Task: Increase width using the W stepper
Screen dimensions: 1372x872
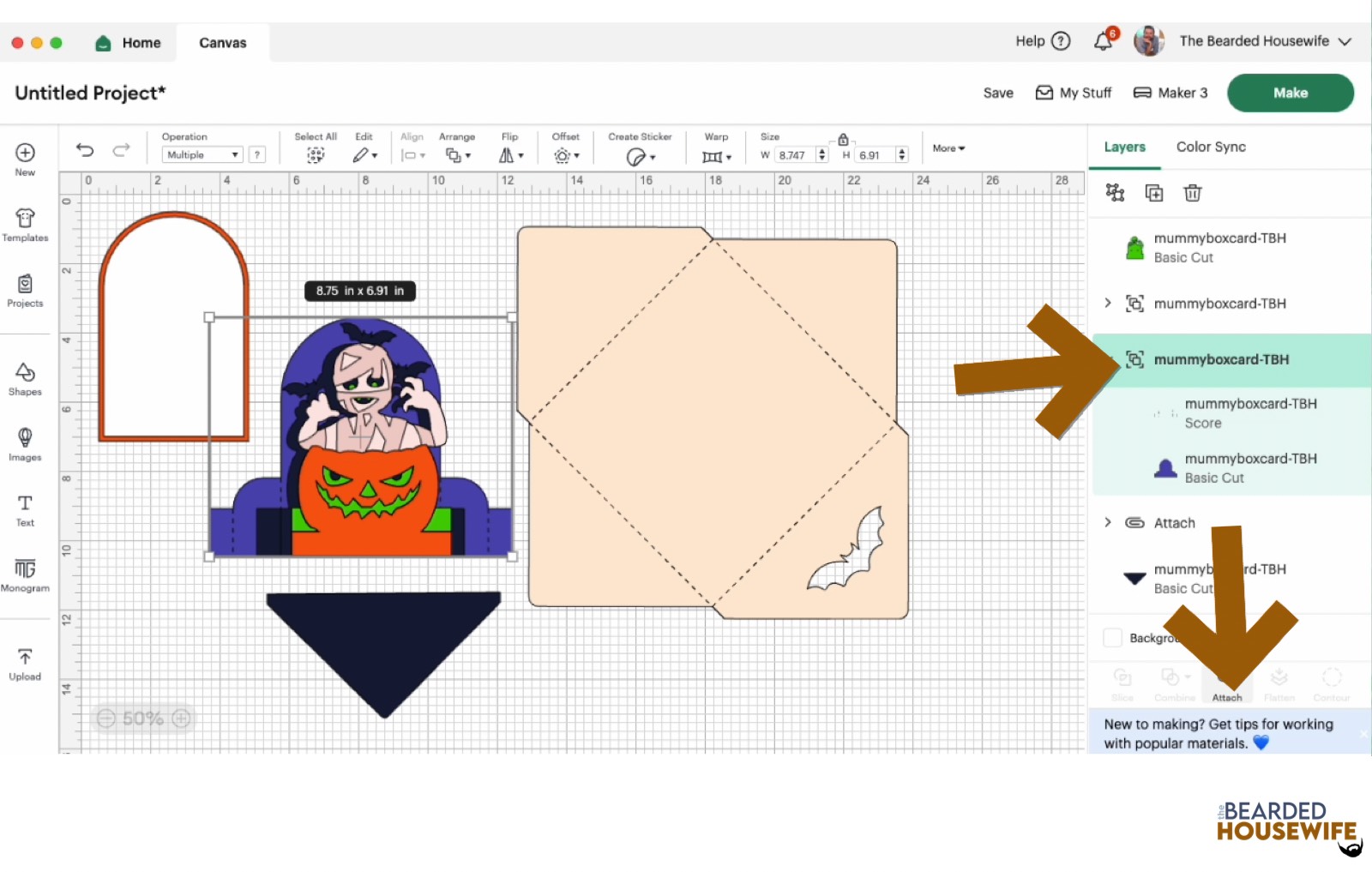Action: [x=822, y=151]
